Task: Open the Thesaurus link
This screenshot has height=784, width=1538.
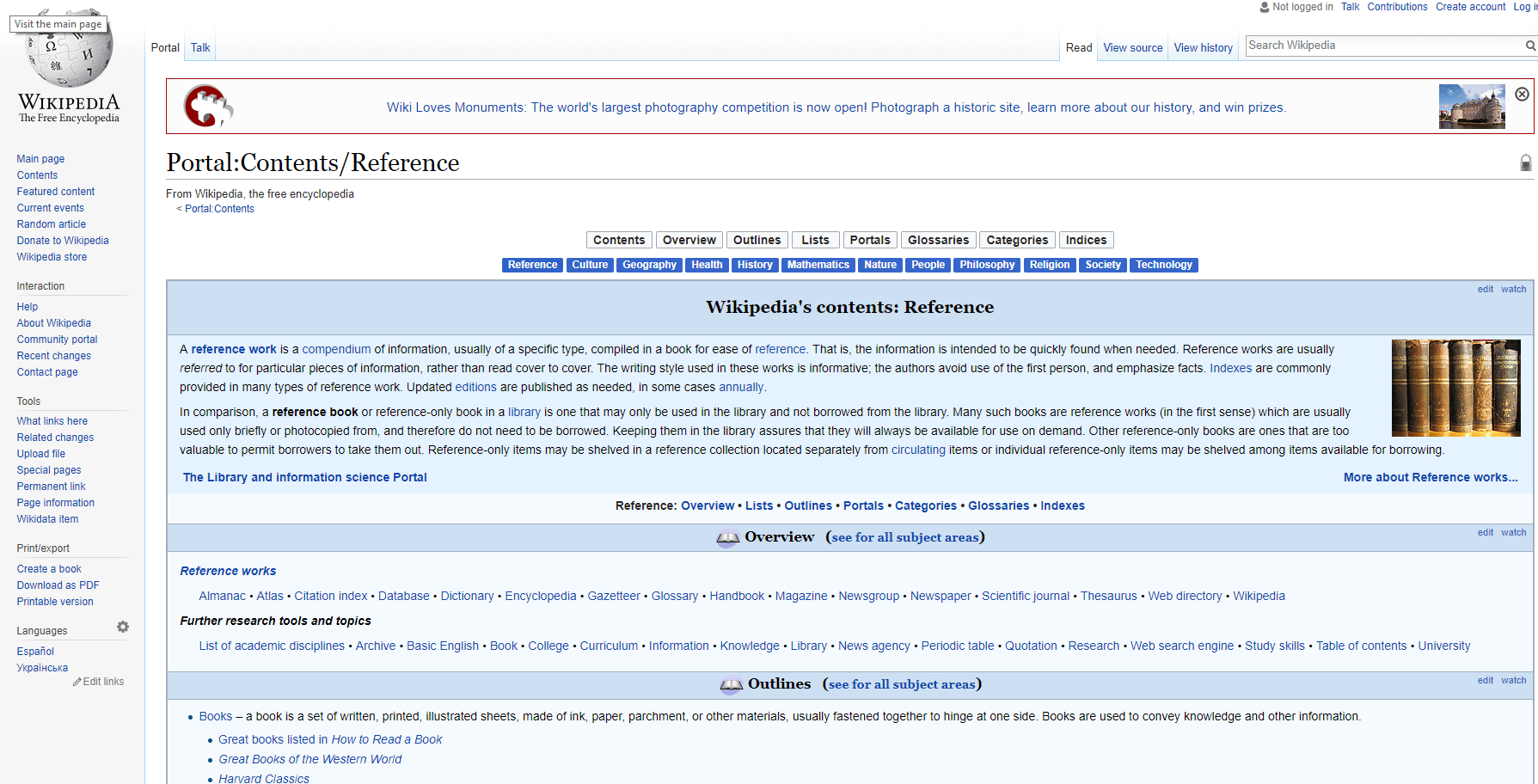Action: 1108,596
